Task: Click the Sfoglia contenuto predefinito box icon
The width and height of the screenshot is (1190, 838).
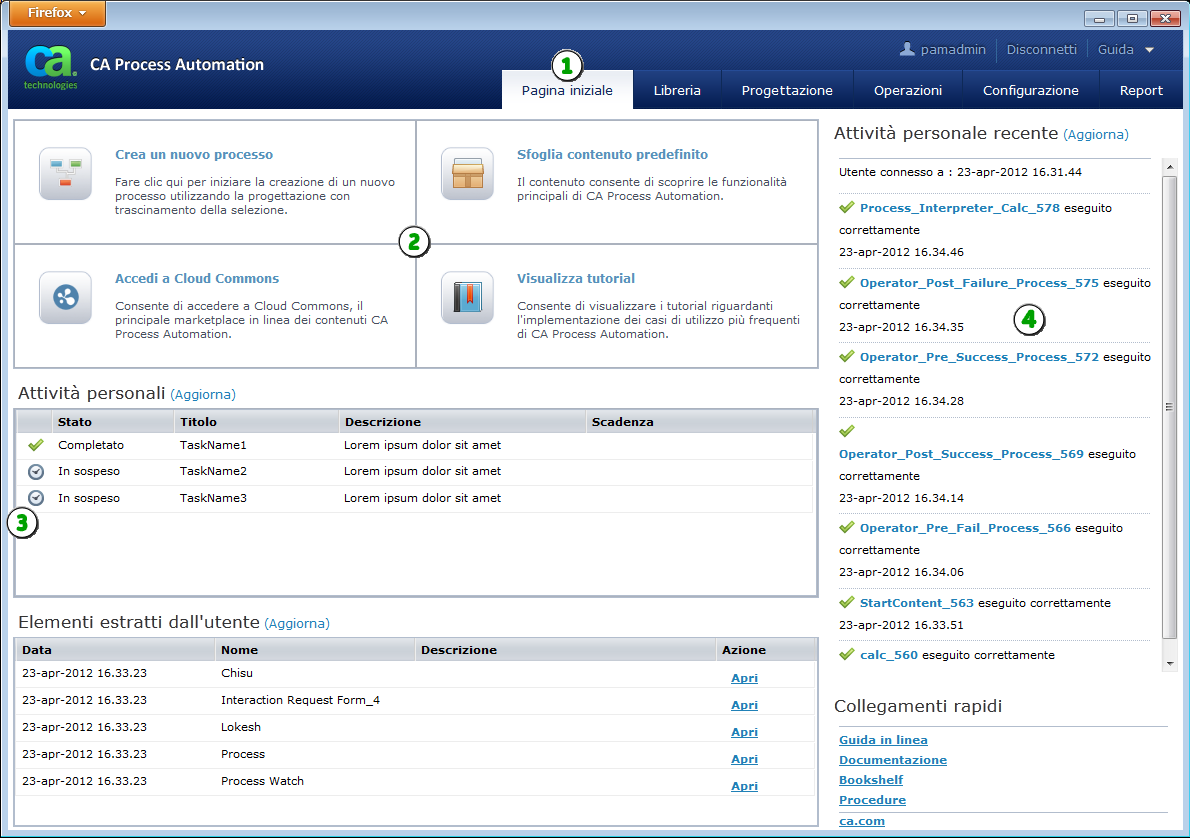Action: click(467, 174)
